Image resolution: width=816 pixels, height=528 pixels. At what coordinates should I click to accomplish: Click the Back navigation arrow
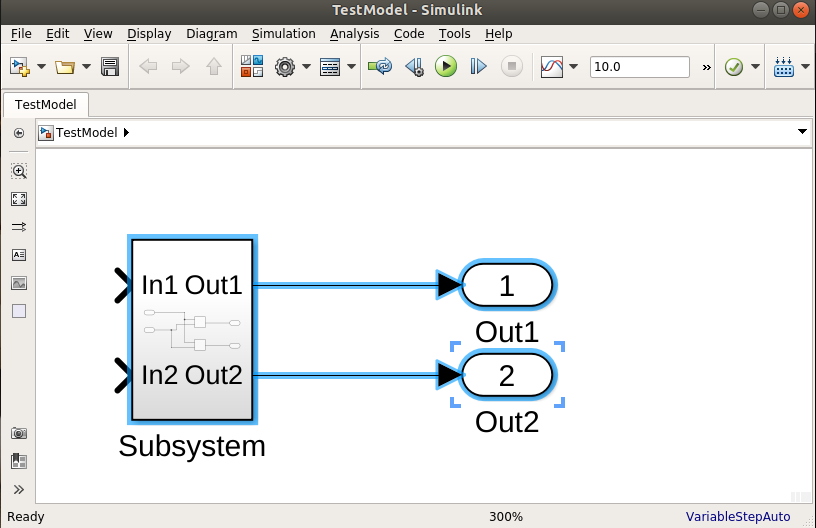[148, 67]
